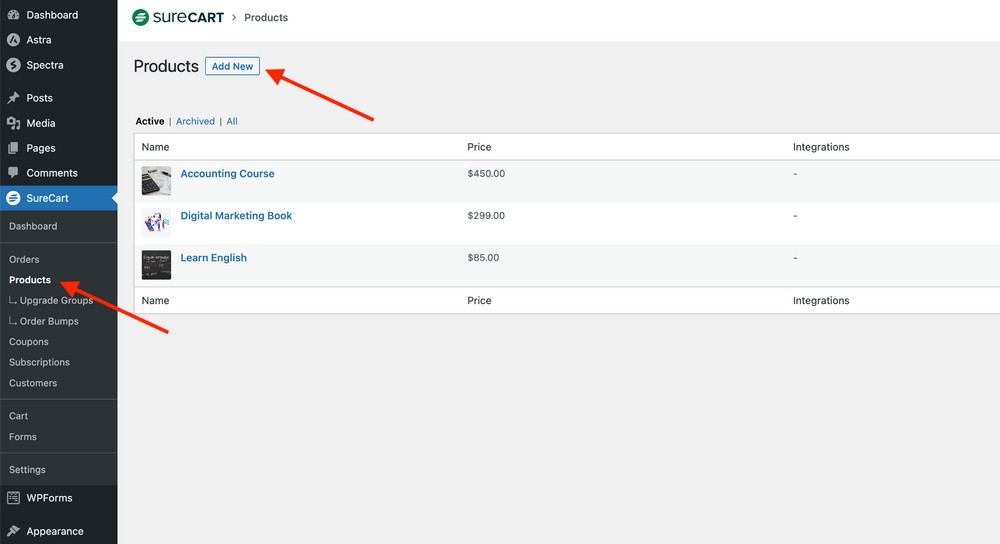Image resolution: width=1000 pixels, height=544 pixels.
Task: Click the Products breadcrumb text
Action: [x=266, y=18]
